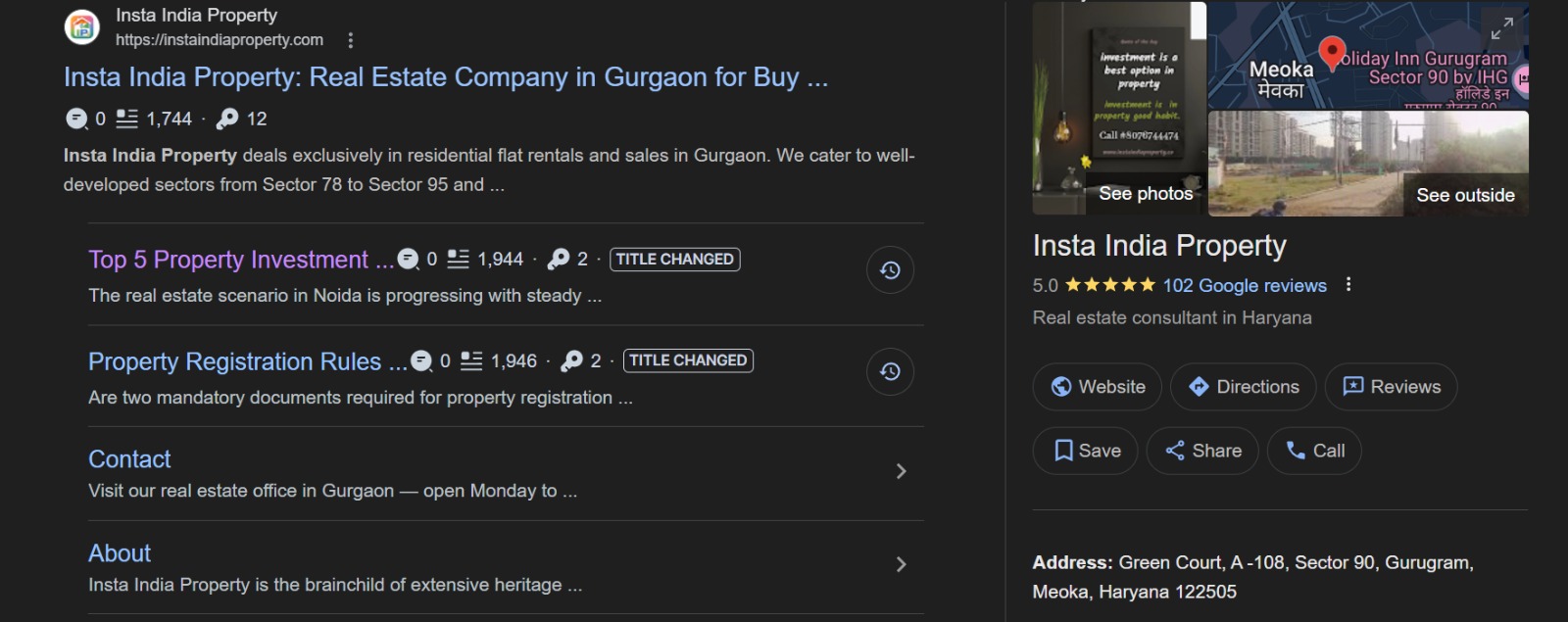Viewport: 1568px width, 622px height.
Task: View See photos thumbnail
Action: (x=1119, y=108)
